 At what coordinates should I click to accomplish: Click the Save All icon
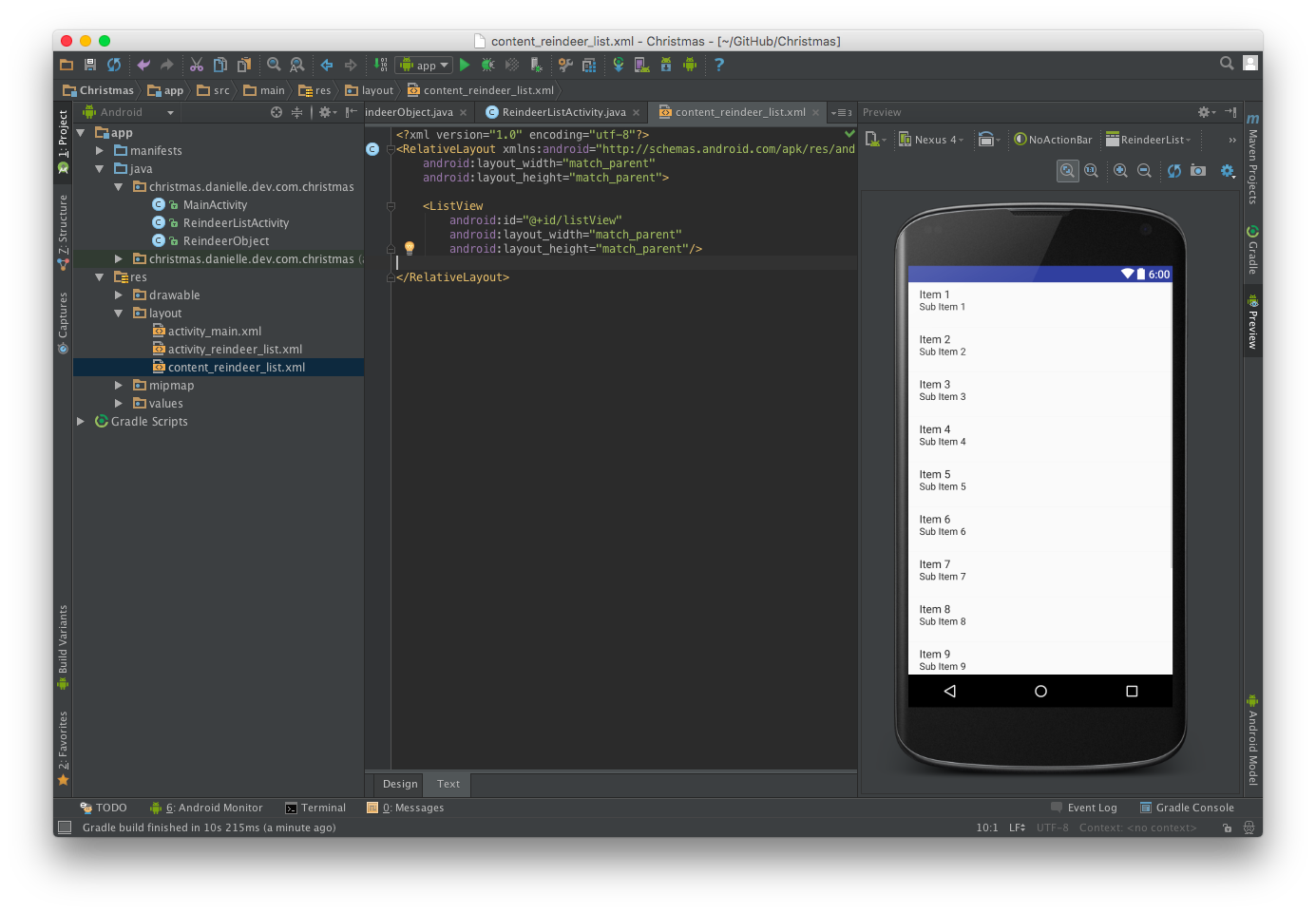(90, 65)
